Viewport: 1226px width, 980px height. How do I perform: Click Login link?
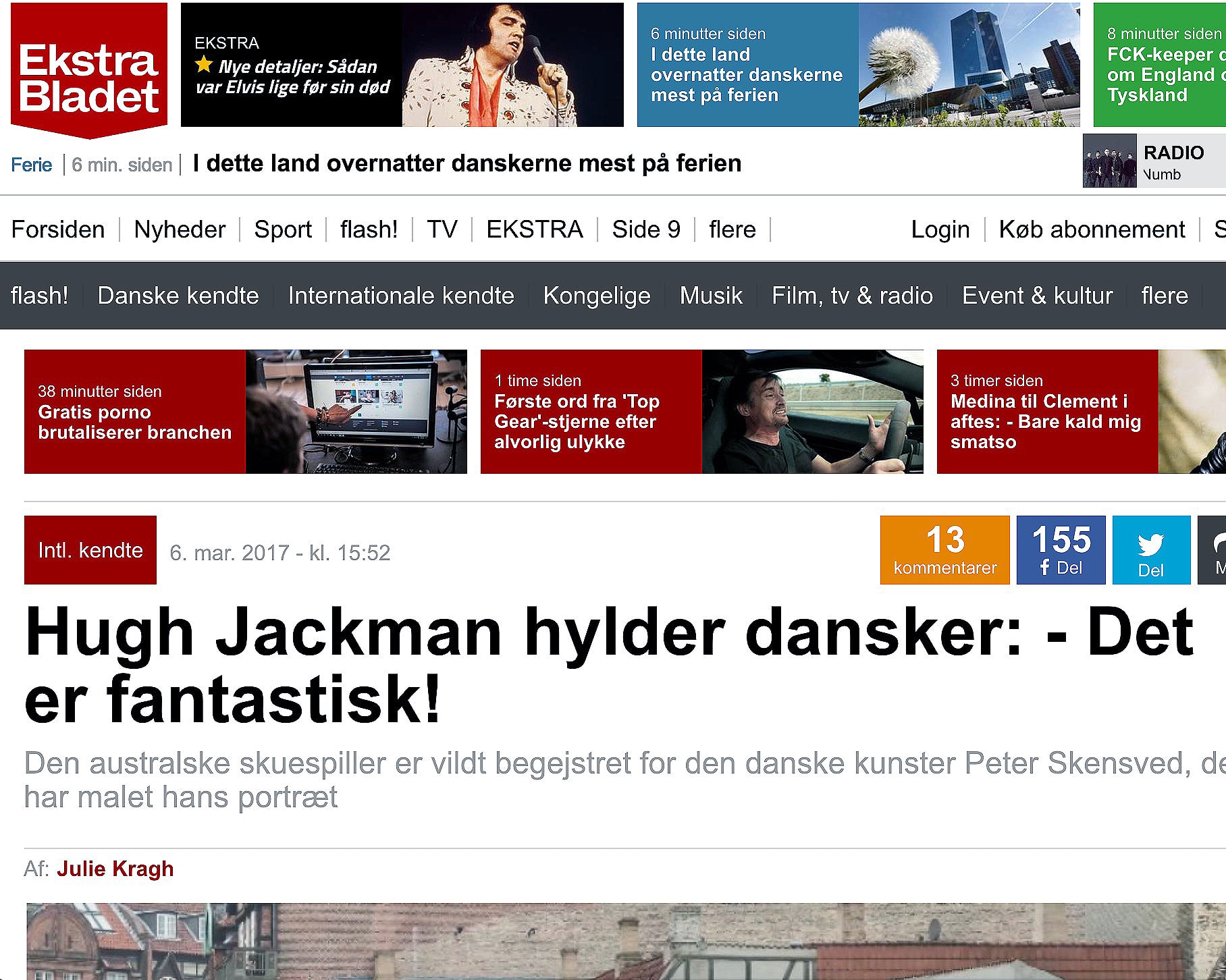940,229
